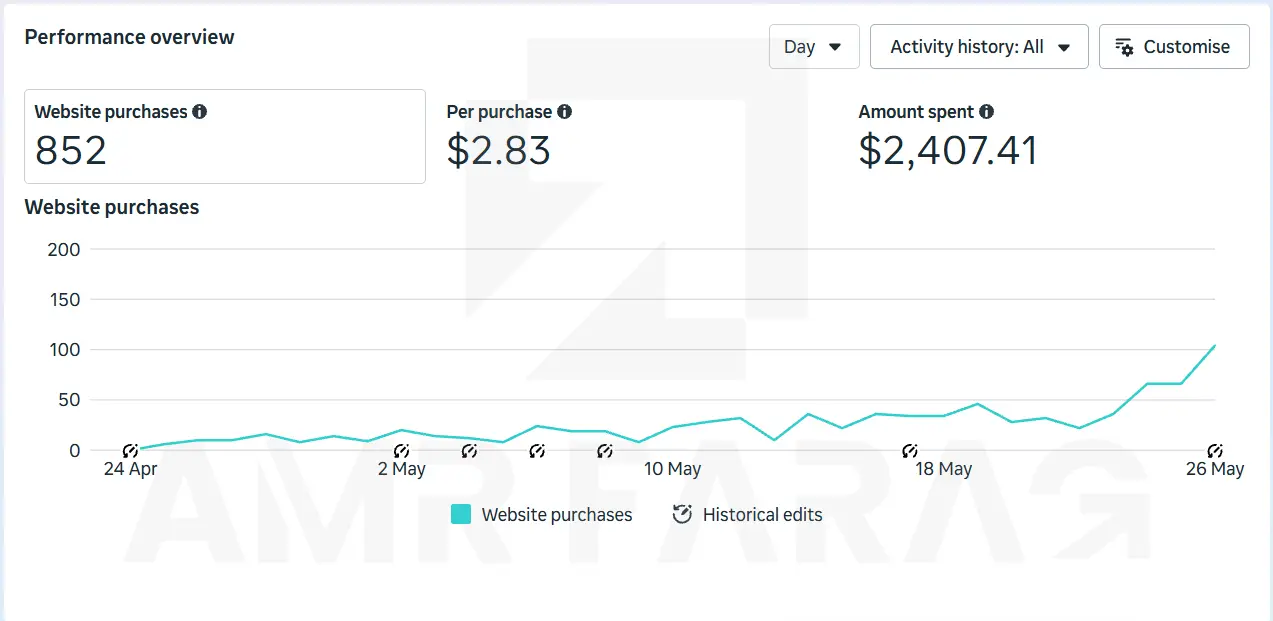Viewport: 1273px width, 621px height.
Task: Click the historical edit marker on 17 May
Action: coord(910,451)
